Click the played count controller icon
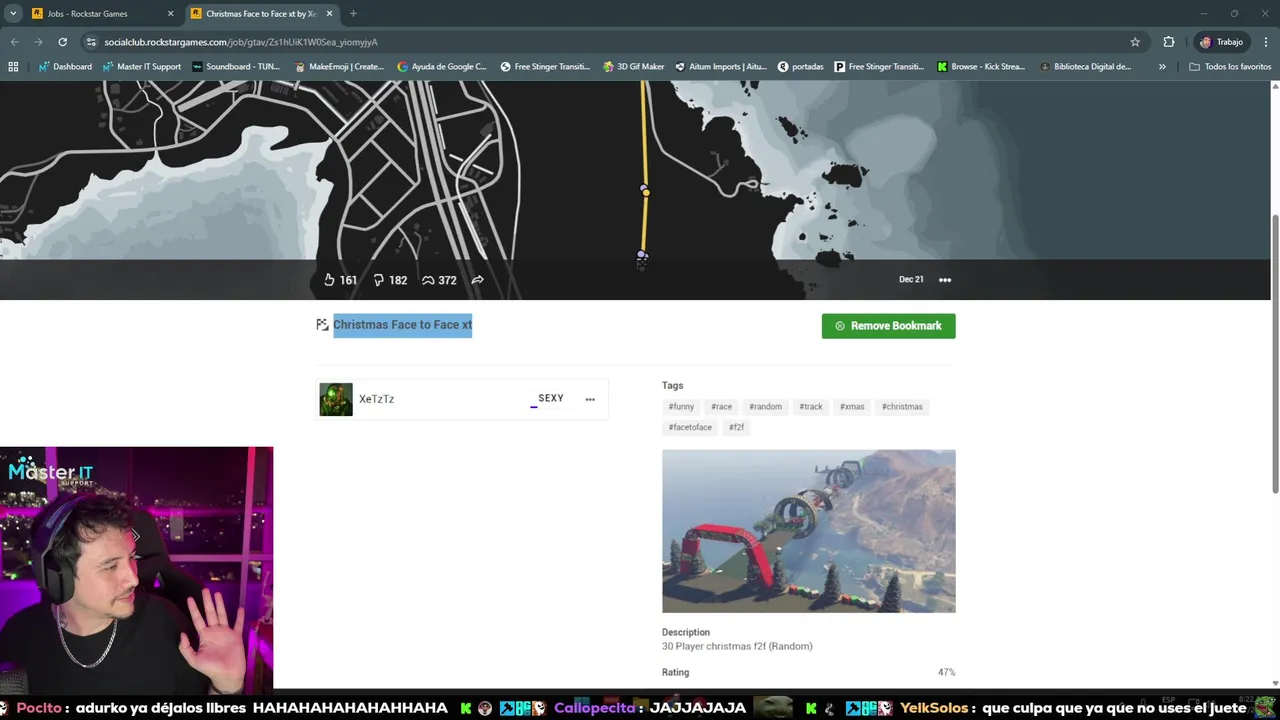The image size is (1280, 720). pyautogui.click(x=428, y=280)
